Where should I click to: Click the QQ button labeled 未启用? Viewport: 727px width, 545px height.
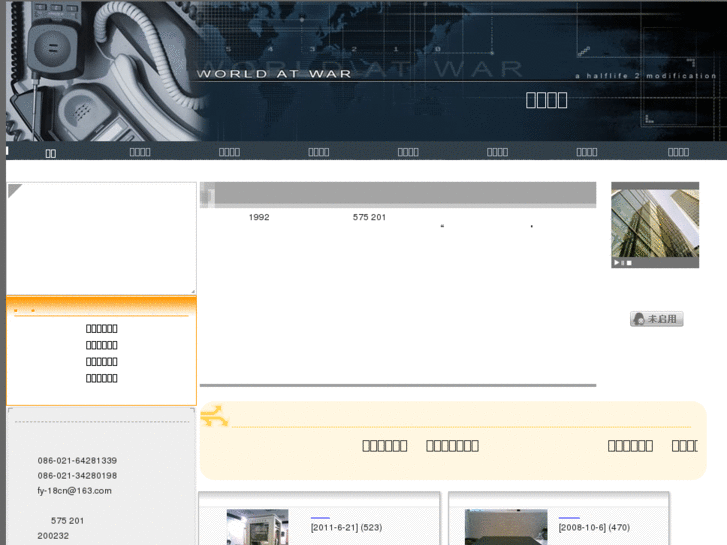(x=657, y=319)
